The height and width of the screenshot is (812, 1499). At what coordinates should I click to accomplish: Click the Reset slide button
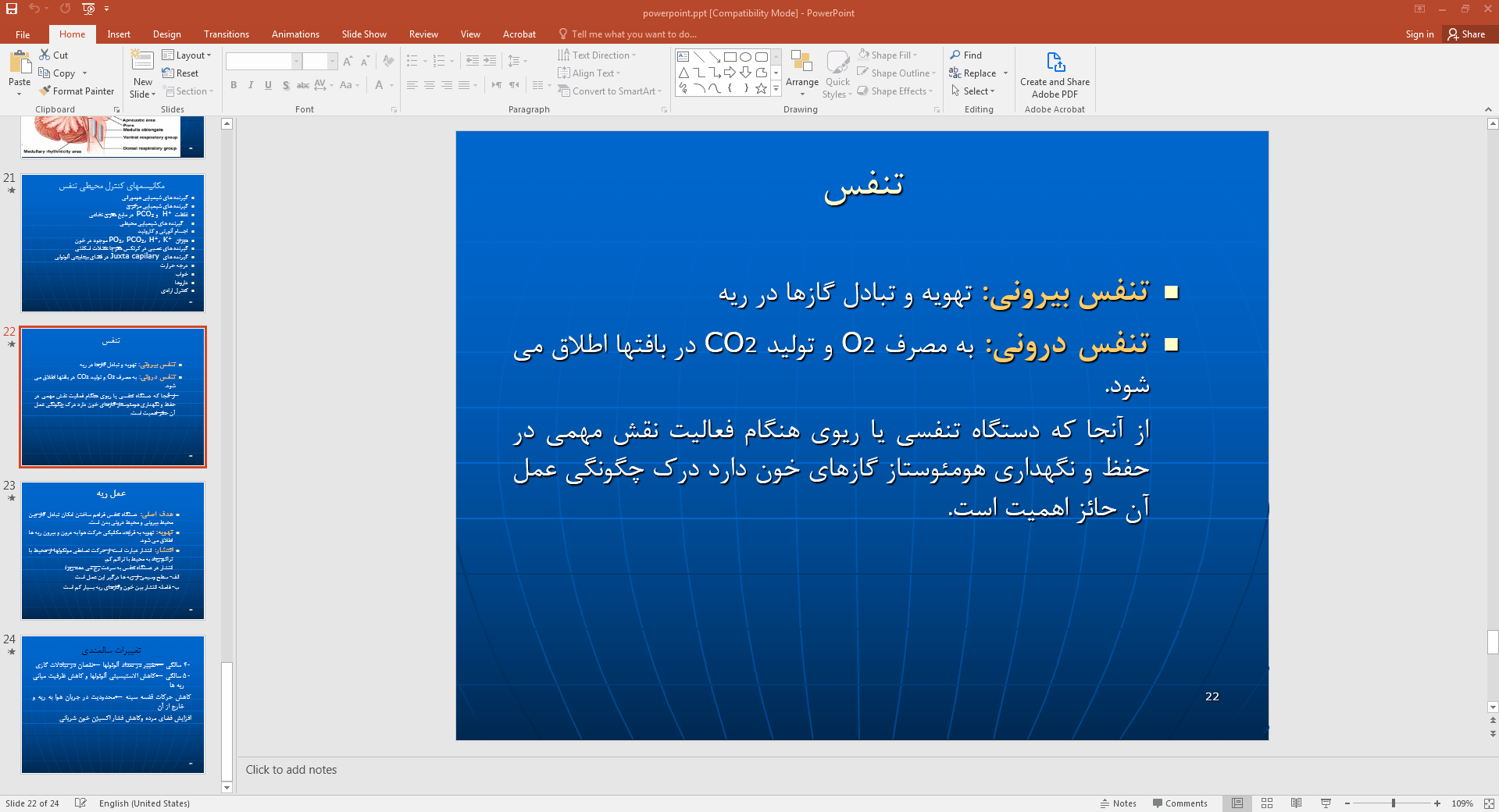click(180, 73)
